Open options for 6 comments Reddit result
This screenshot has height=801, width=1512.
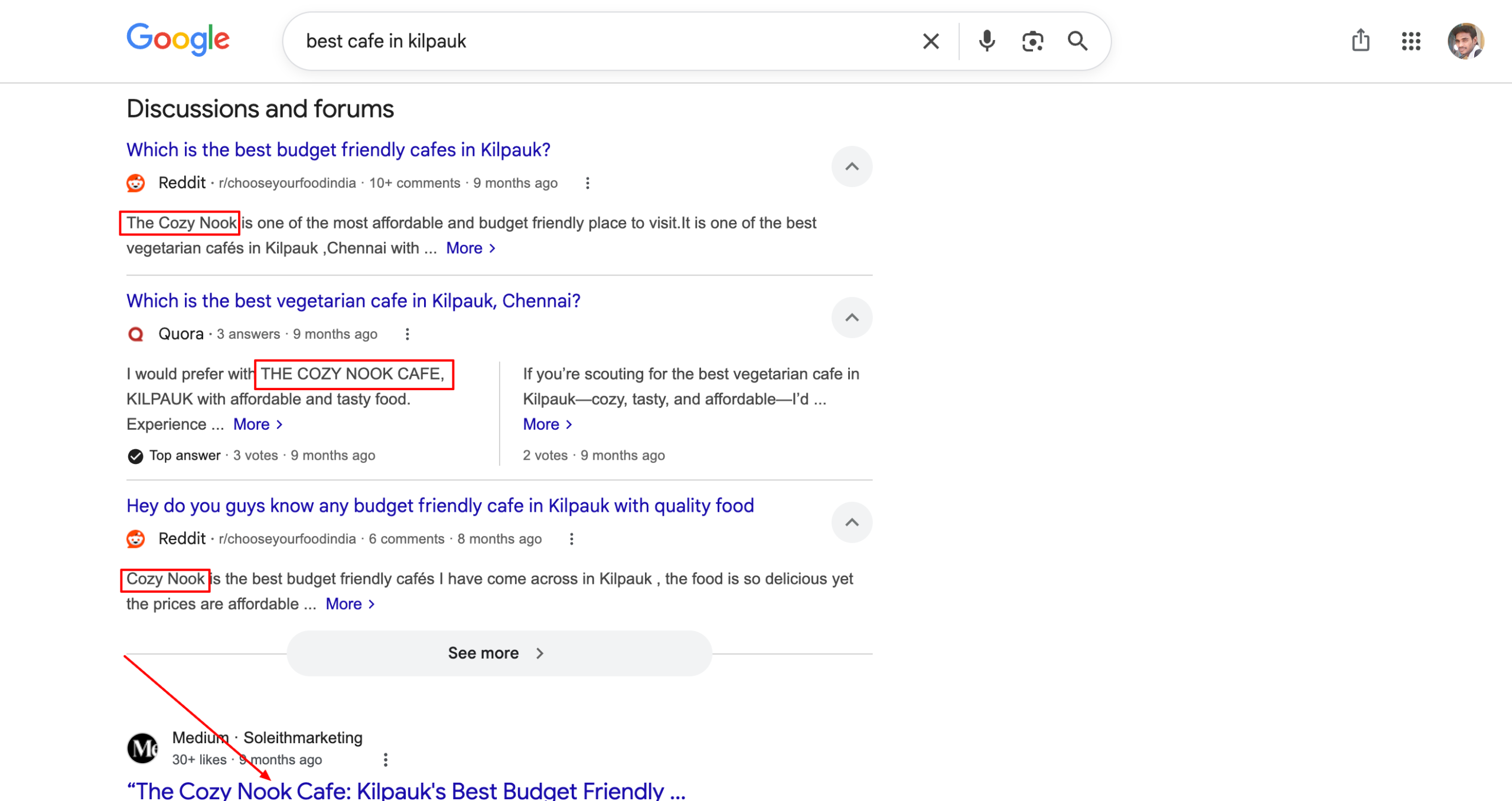pyautogui.click(x=571, y=540)
